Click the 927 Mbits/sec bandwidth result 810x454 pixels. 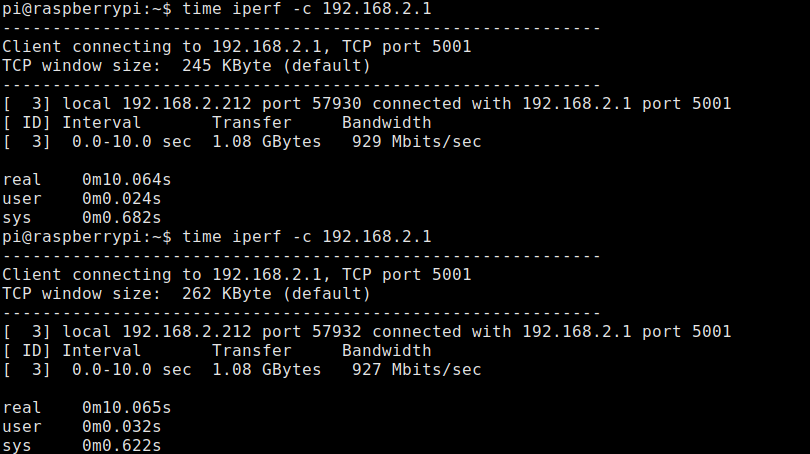pos(416,370)
